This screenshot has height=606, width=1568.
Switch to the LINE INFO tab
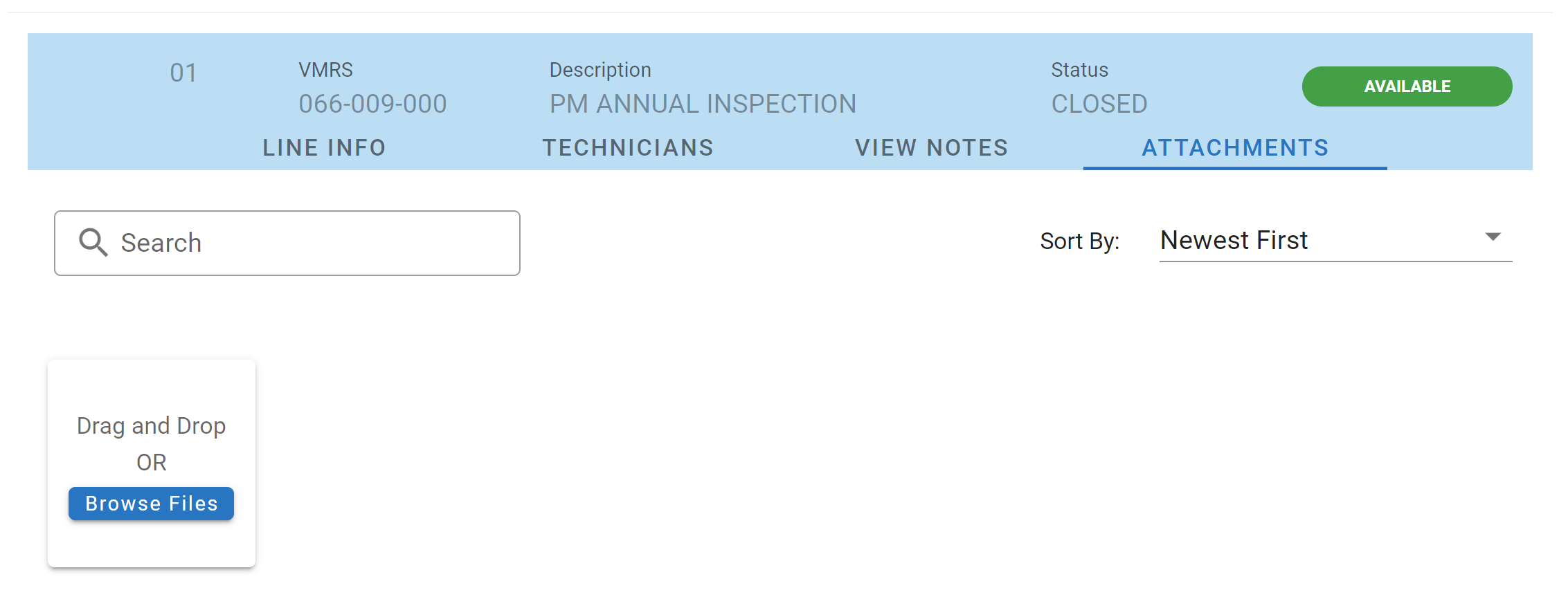tap(324, 147)
